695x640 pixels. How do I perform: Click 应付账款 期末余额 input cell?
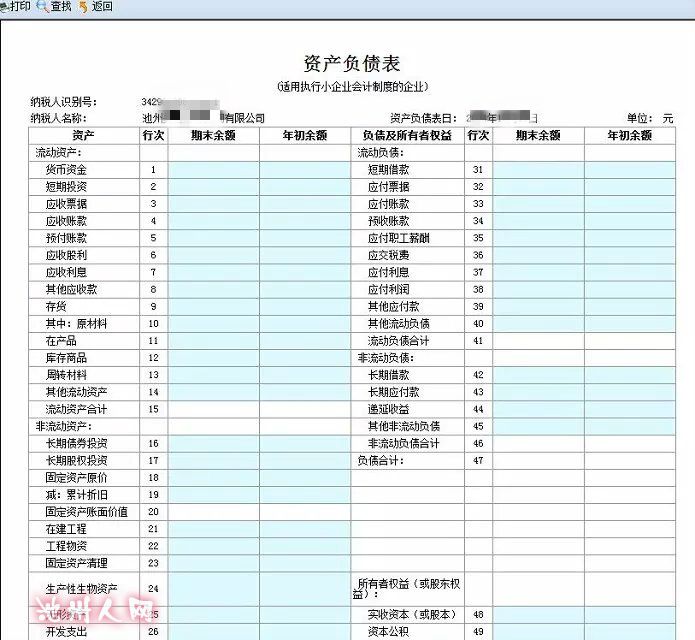tap(538, 204)
